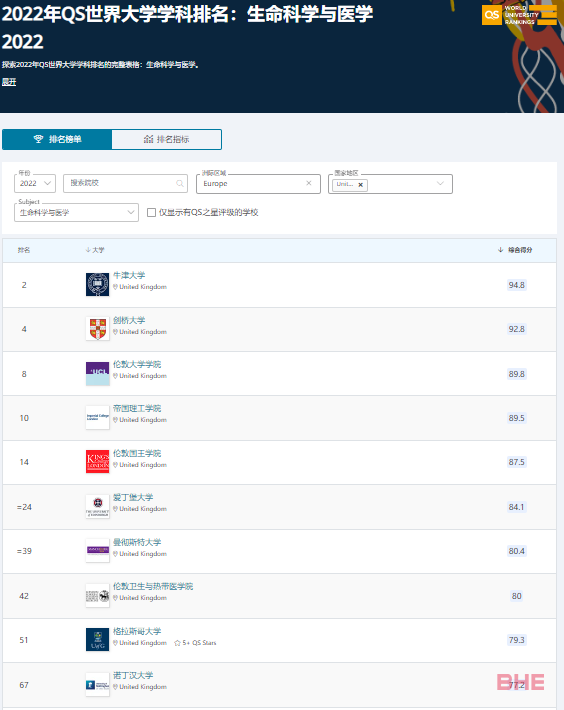Open the Subject 生命科学与医学 dropdown
The width and height of the screenshot is (564, 710).
pyautogui.click(x=76, y=212)
